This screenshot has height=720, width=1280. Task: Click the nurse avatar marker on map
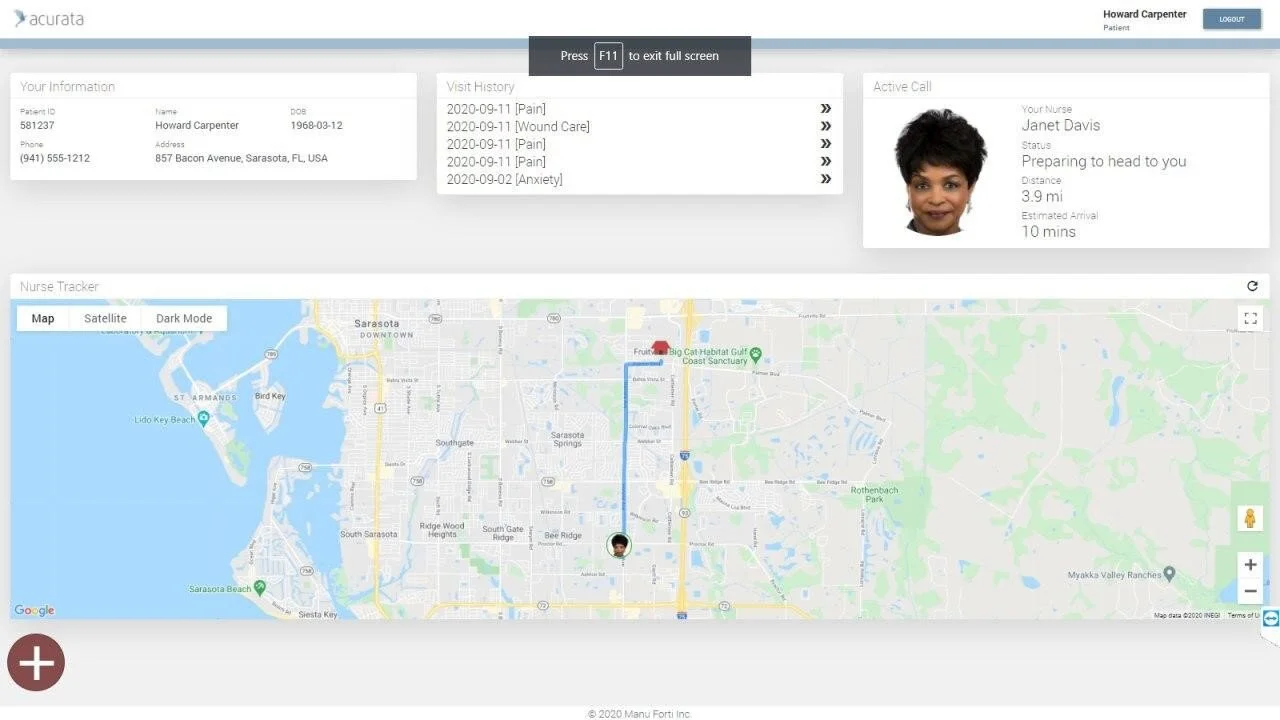(619, 545)
